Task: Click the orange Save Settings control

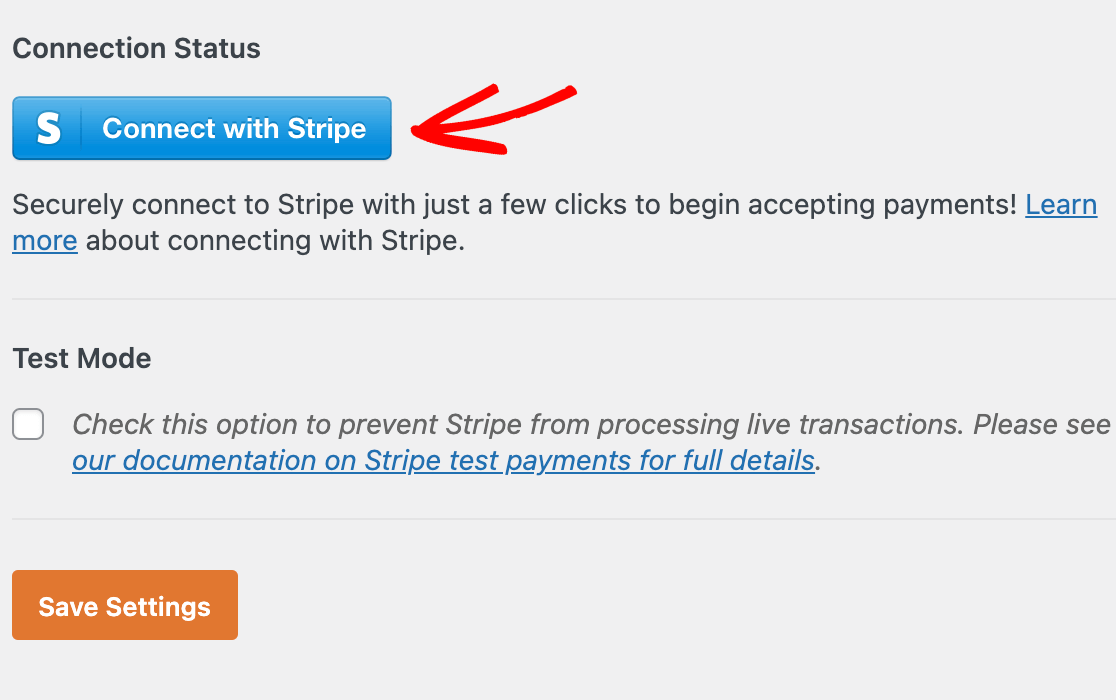Action: [x=124, y=604]
